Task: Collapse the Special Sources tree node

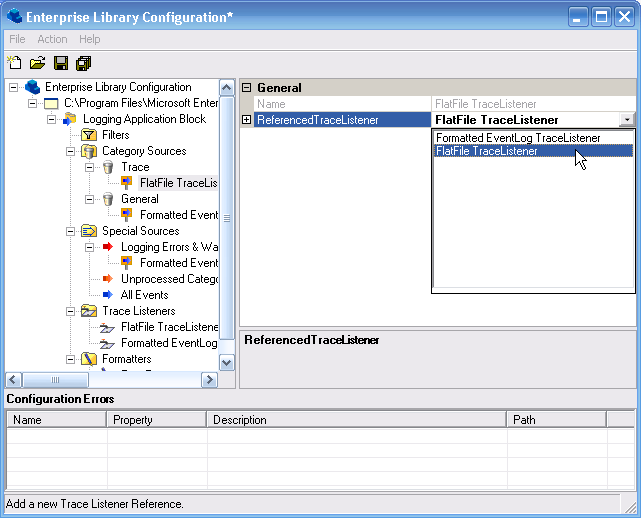Action: [x=71, y=231]
